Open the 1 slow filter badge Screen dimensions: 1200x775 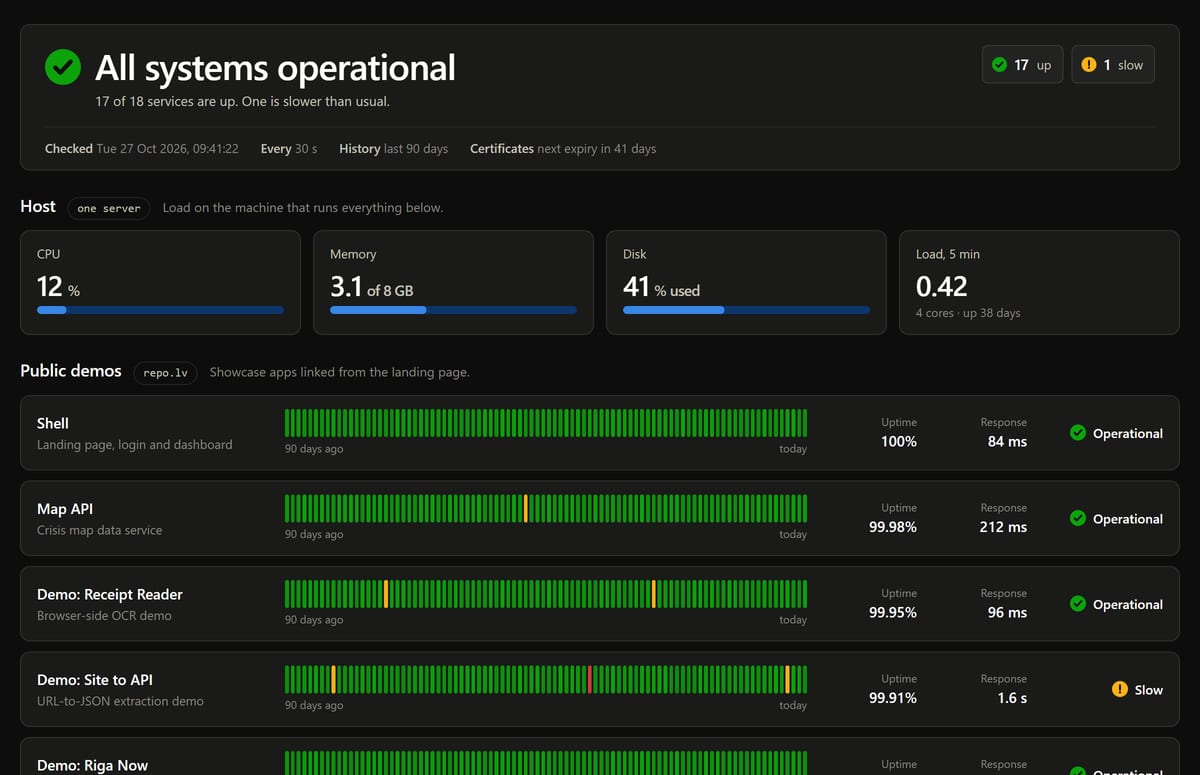[1113, 65]
